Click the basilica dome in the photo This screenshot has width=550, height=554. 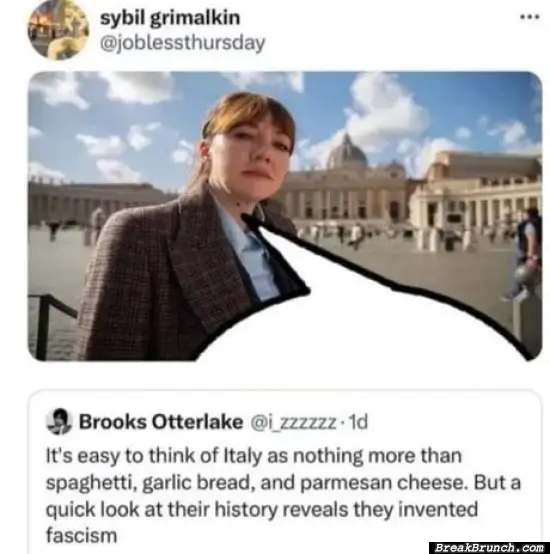347,152
